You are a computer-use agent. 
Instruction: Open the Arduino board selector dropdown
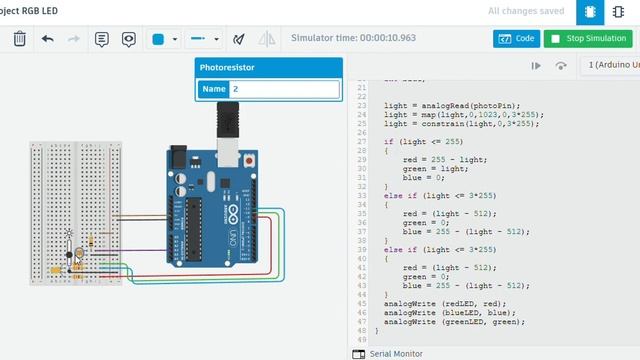click(611, 65)
